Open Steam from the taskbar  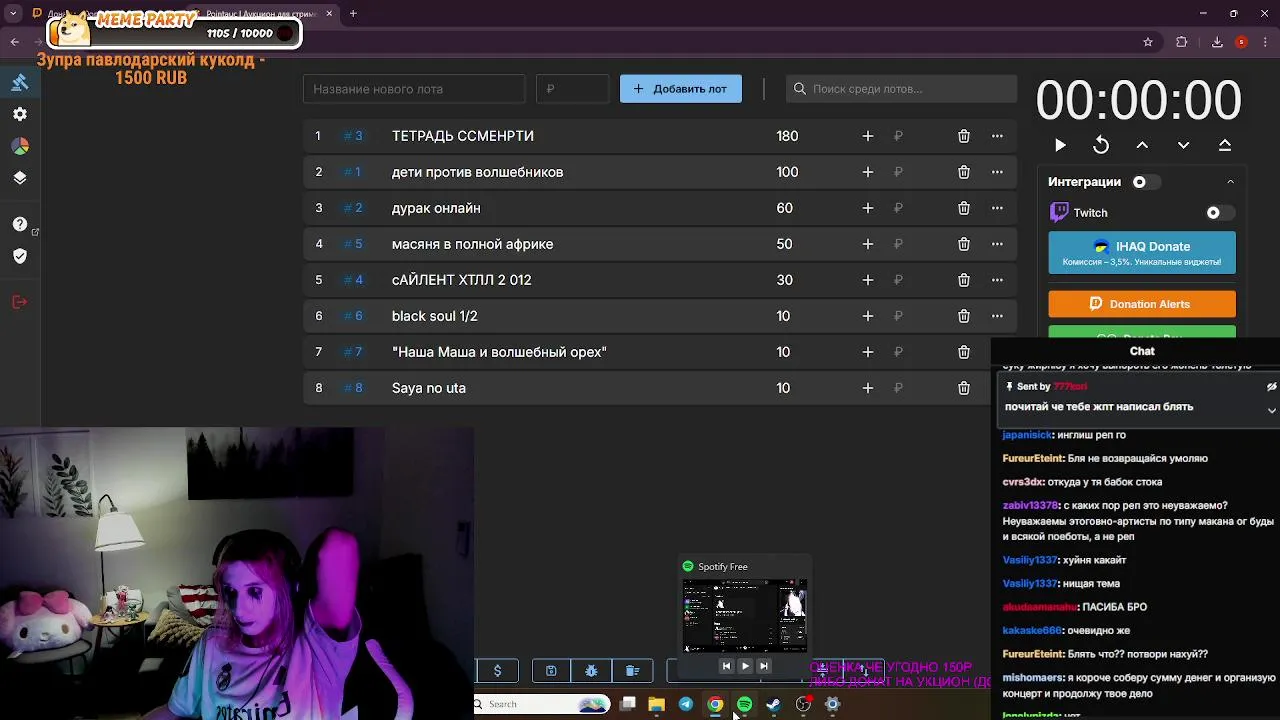[x=773, y=704]
